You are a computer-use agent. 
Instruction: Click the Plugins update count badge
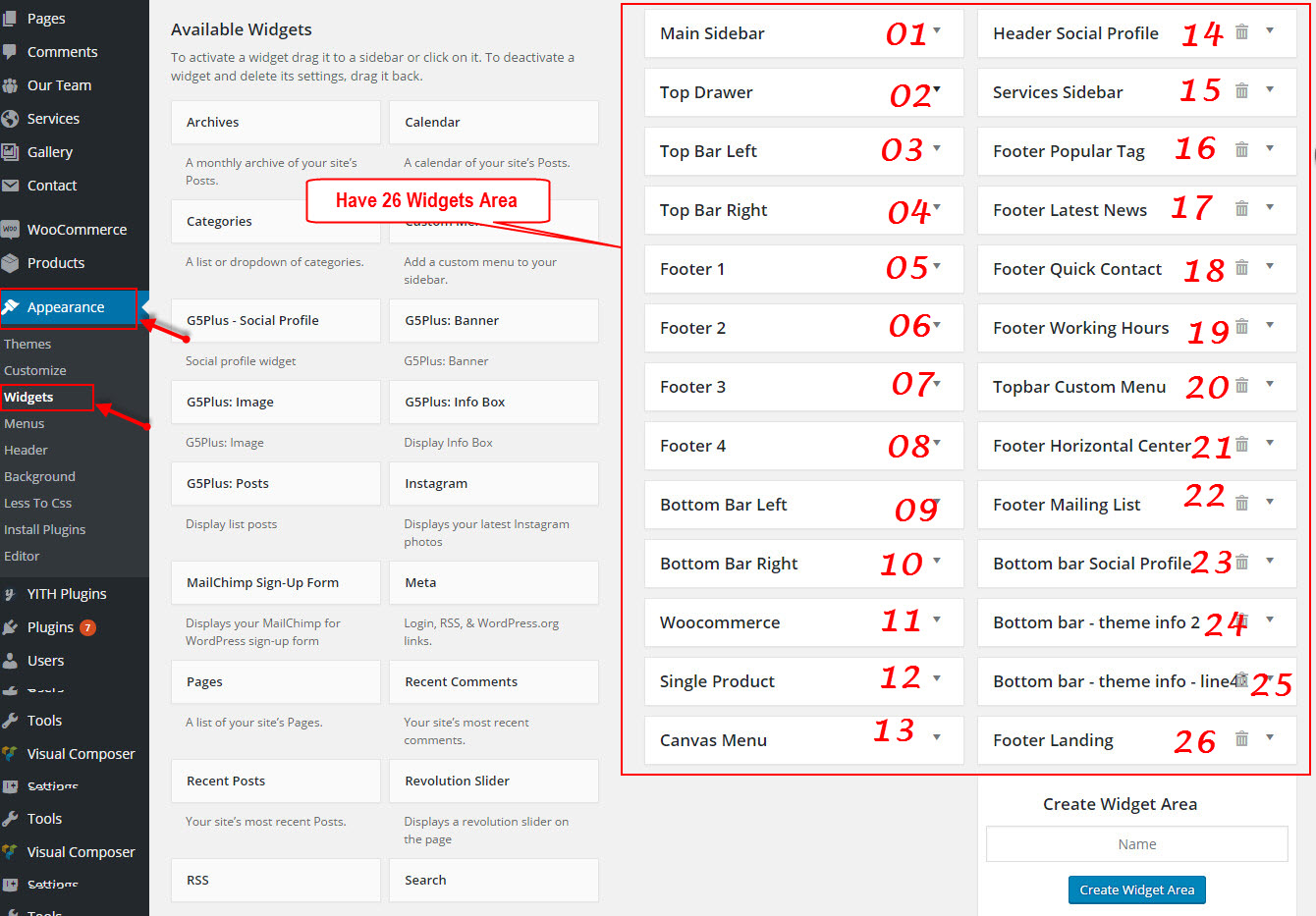(87, 627)
